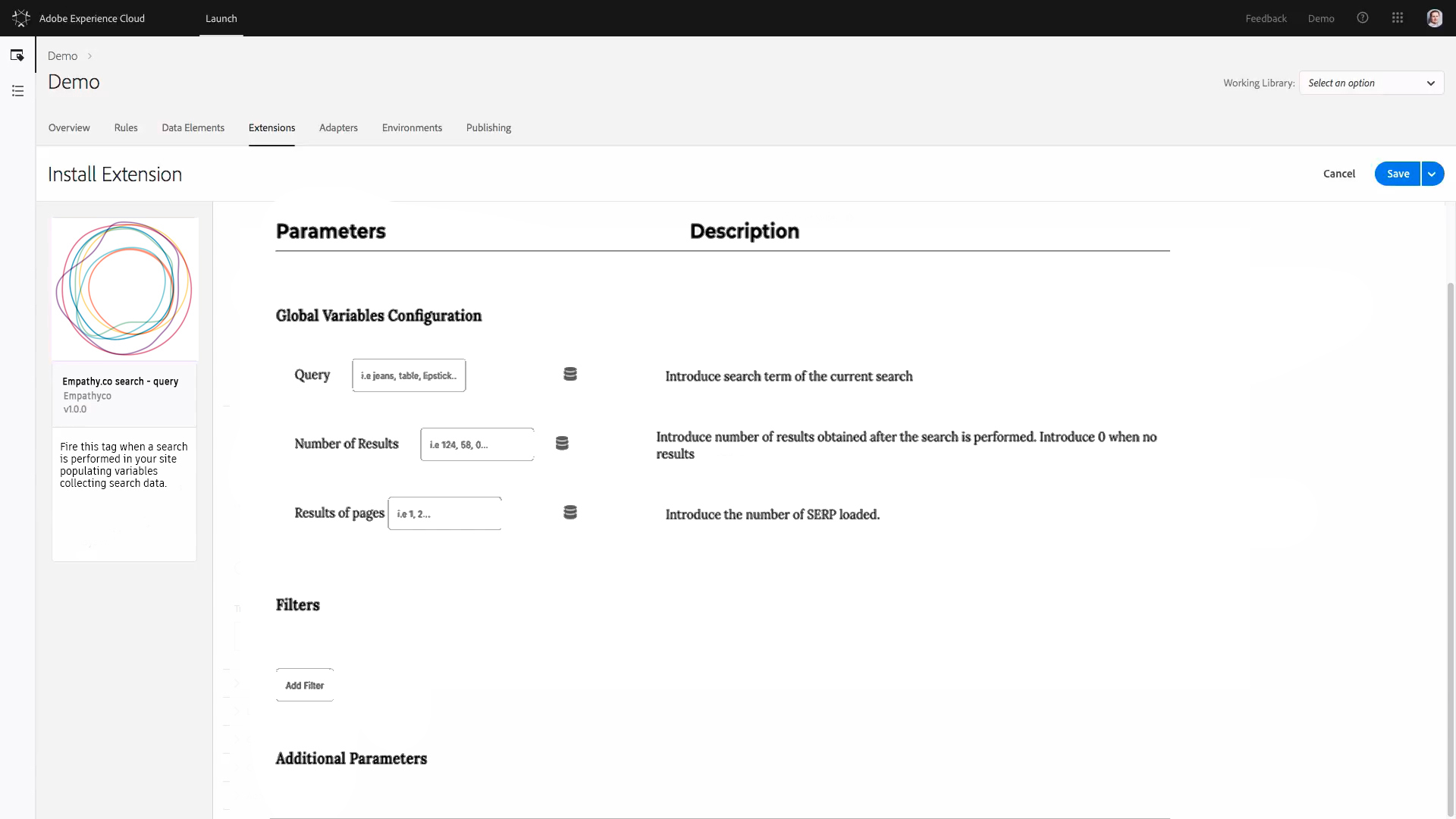This screenshot has width=1456, height=819.
Task: Click the Adobe Experience Cloud logo icon
Action: [21, 18]
